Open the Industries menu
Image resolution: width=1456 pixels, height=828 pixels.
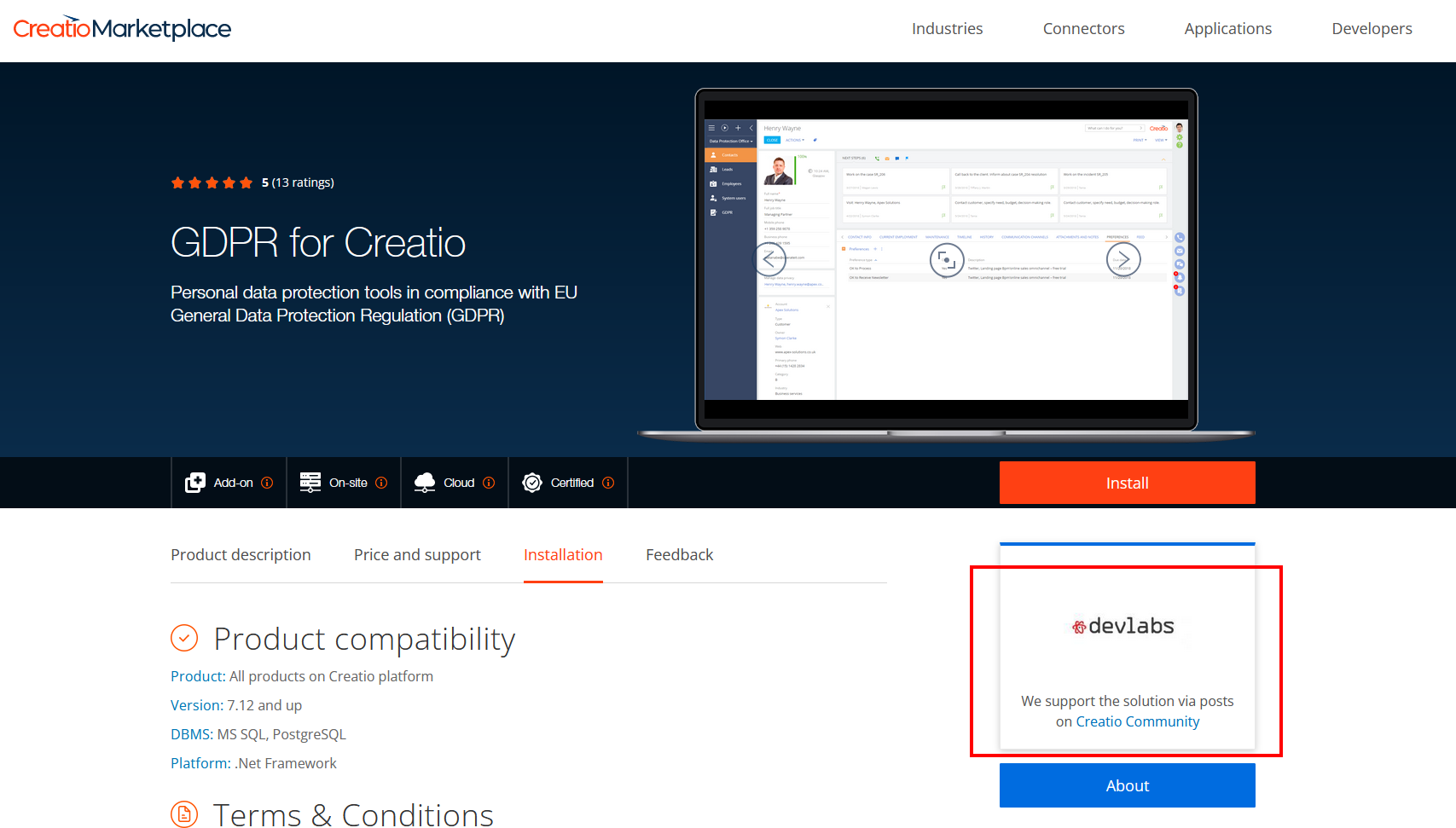[947, 28]
